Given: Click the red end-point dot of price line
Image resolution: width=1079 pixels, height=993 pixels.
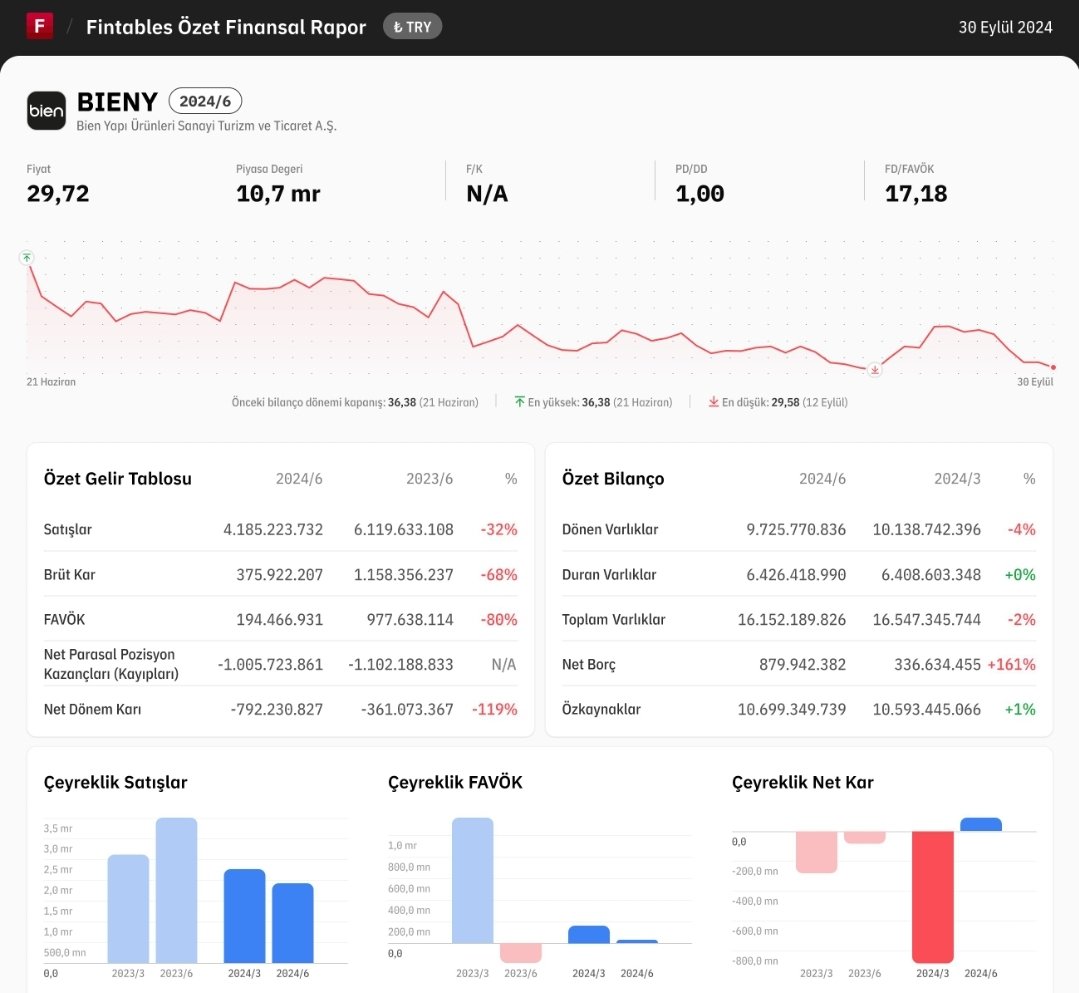Looking at the screenshot, I should tap(1053, 367).
